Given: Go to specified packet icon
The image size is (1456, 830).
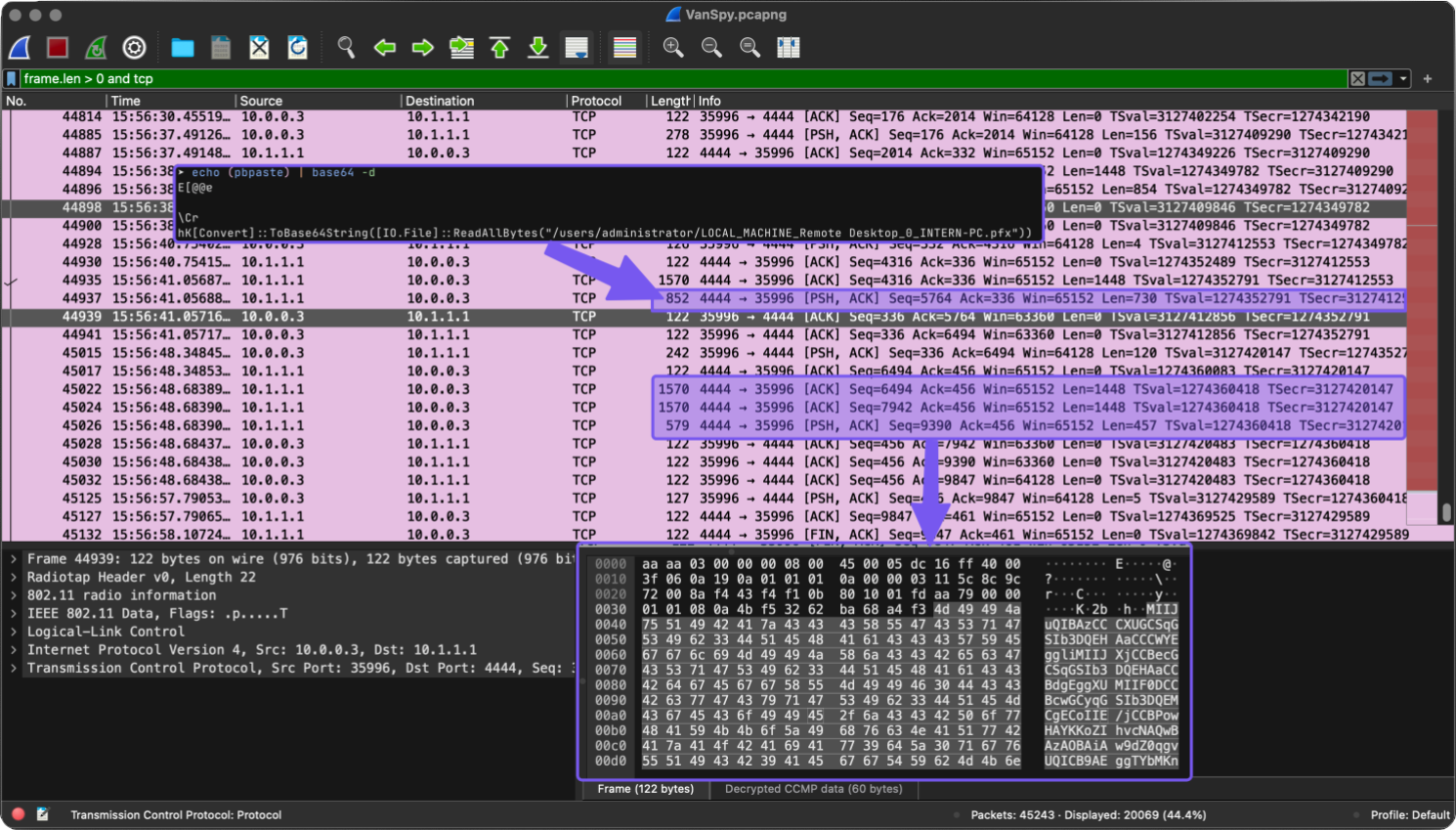Looking at the screenshot, I should 461,47.
